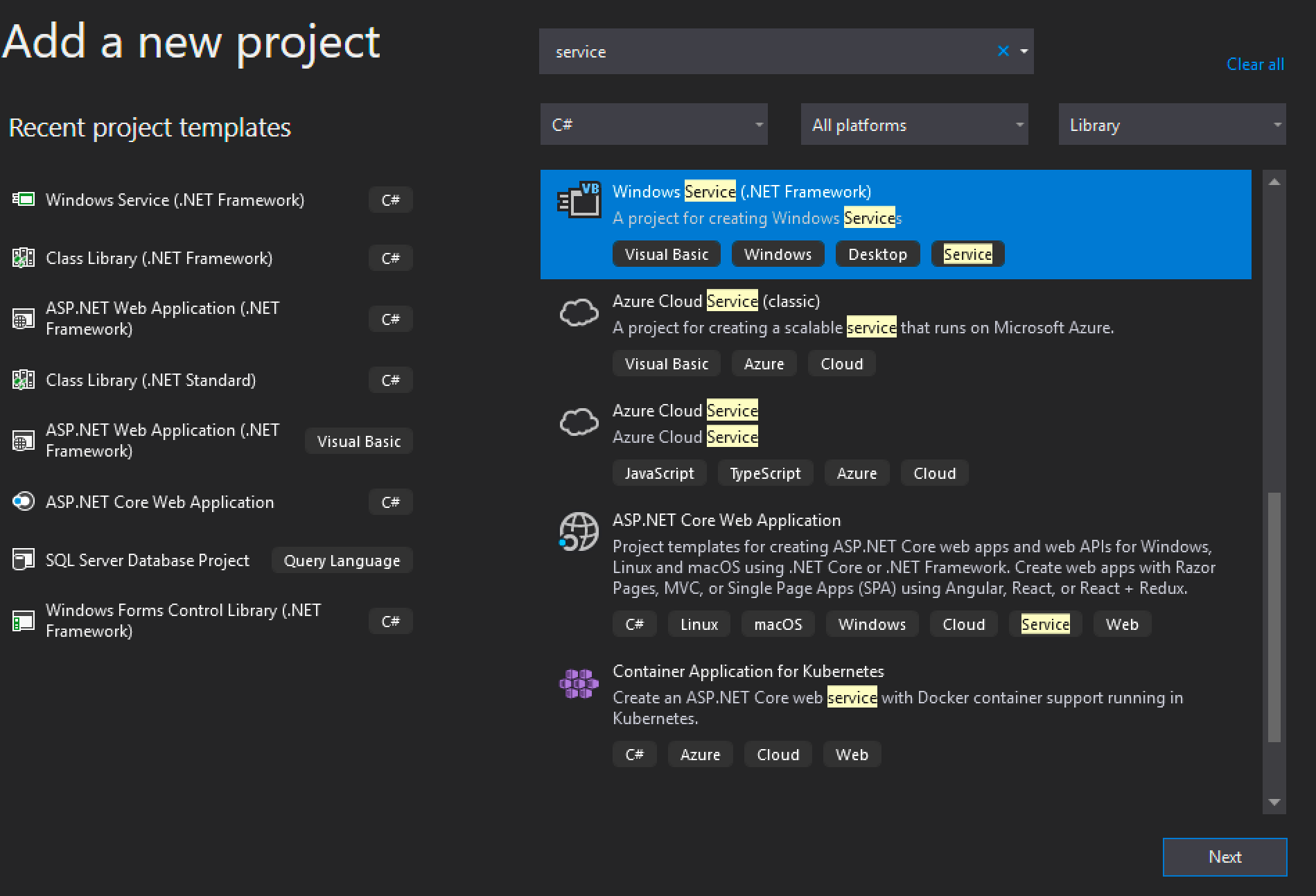
Task: Click the Windows Service recent template icon
Action: click(24, 200)
